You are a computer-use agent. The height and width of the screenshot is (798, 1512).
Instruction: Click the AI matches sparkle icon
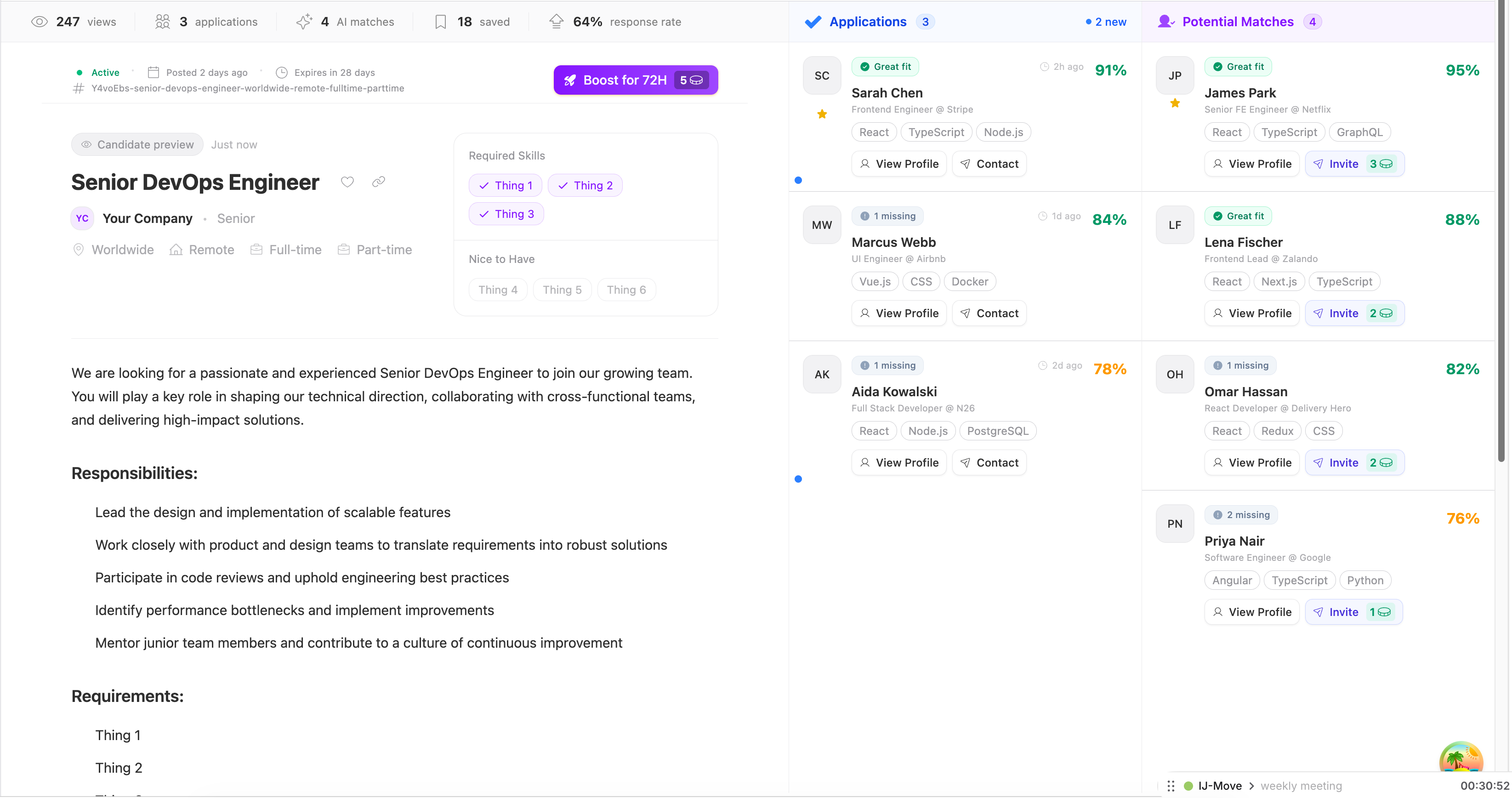coord(304,22)
